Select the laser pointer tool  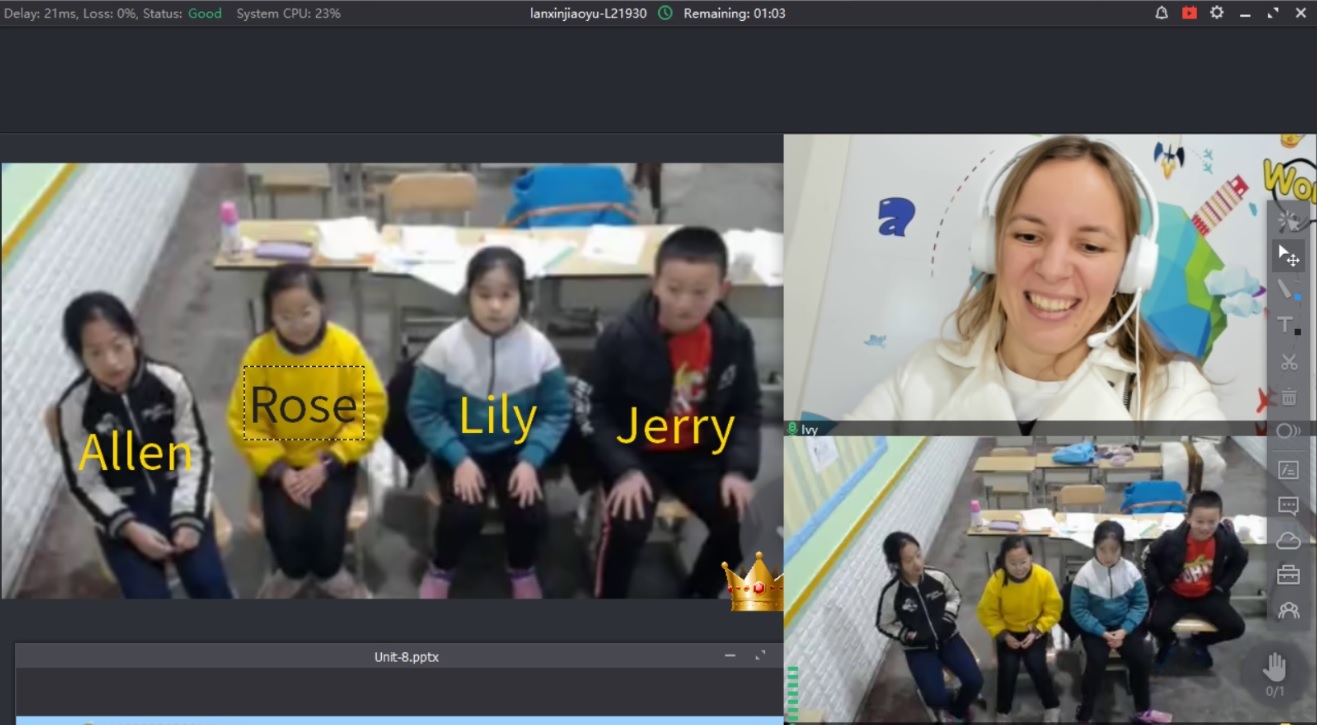(1288, 220)
